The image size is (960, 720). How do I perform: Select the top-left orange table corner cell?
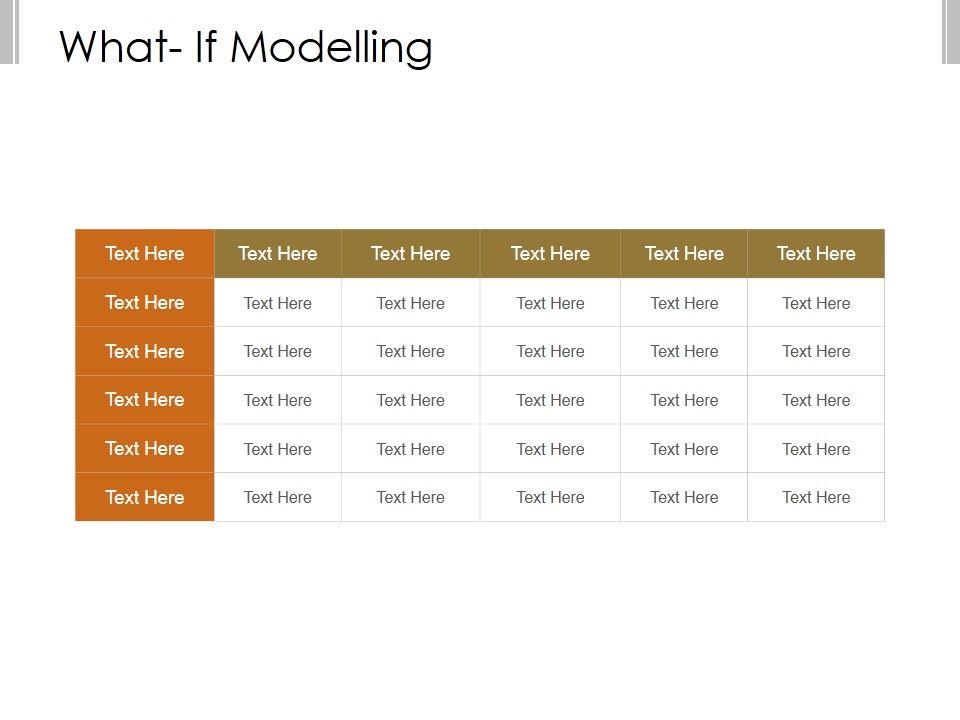[x=145, y=254]
